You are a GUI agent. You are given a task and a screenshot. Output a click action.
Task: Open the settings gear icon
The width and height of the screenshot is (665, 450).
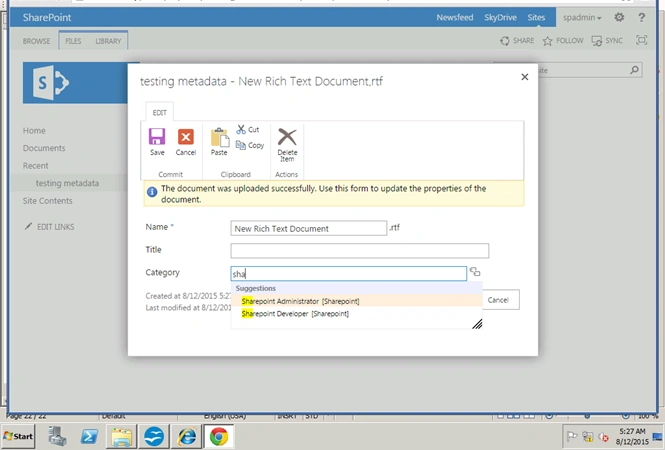(619, 17)
